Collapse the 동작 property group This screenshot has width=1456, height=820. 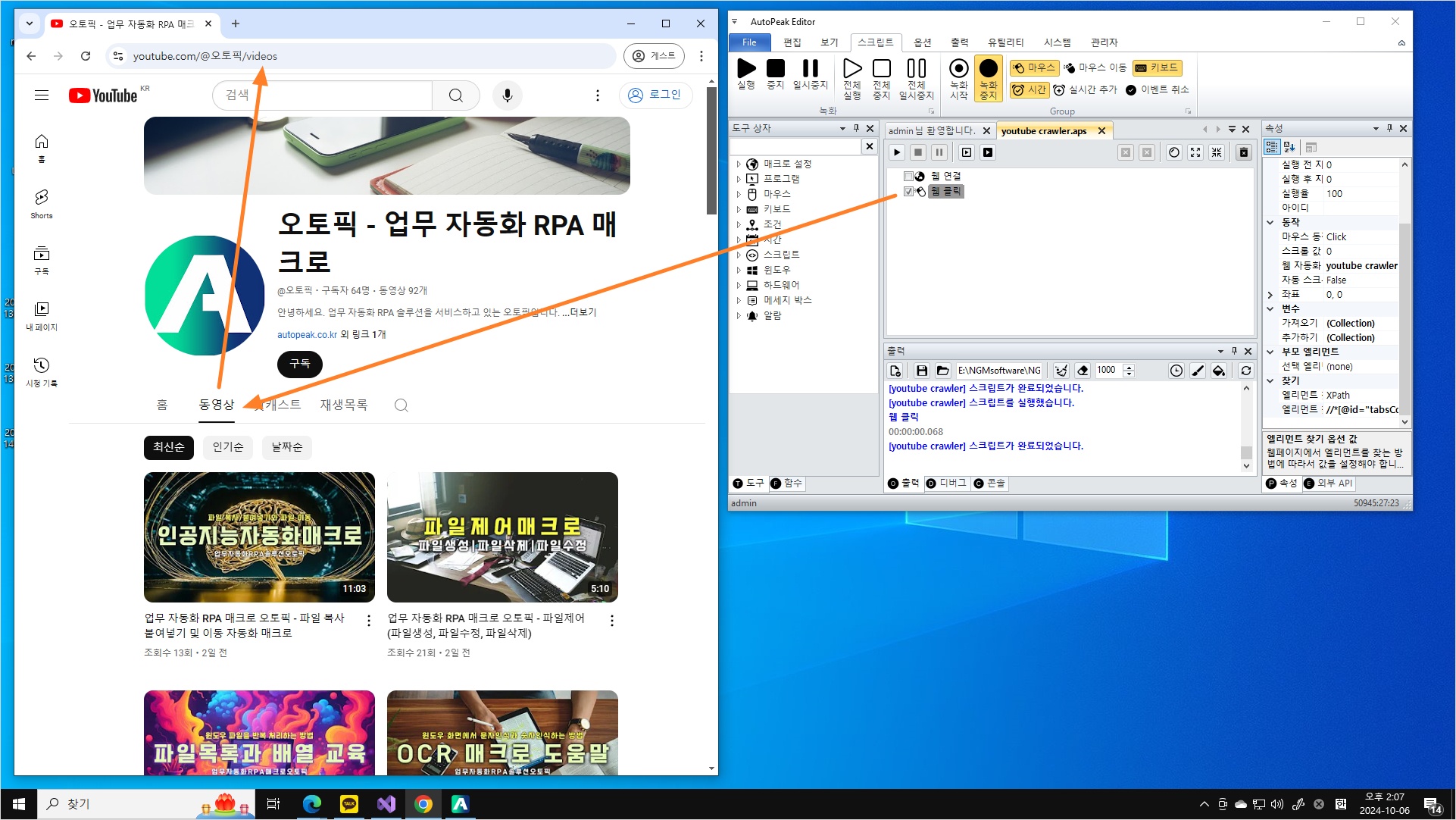(x=1270, y=222)
